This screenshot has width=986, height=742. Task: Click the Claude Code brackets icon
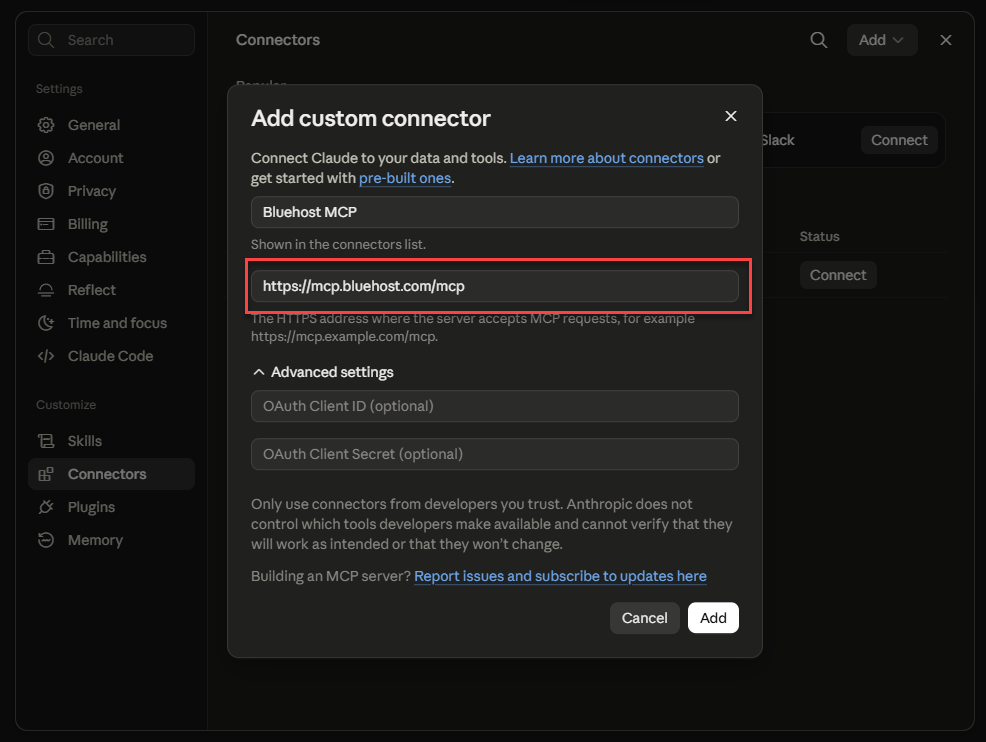pyautogui.click(x=46, y=356)
